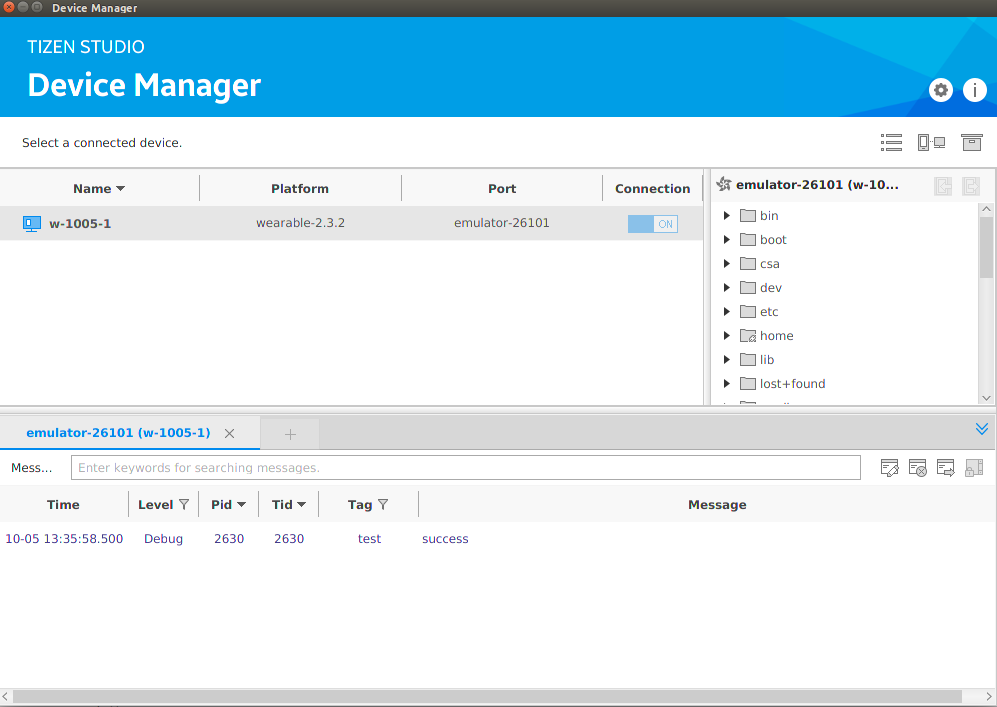
Task: Sort devices by Name column header
Action: click(99, 188)
